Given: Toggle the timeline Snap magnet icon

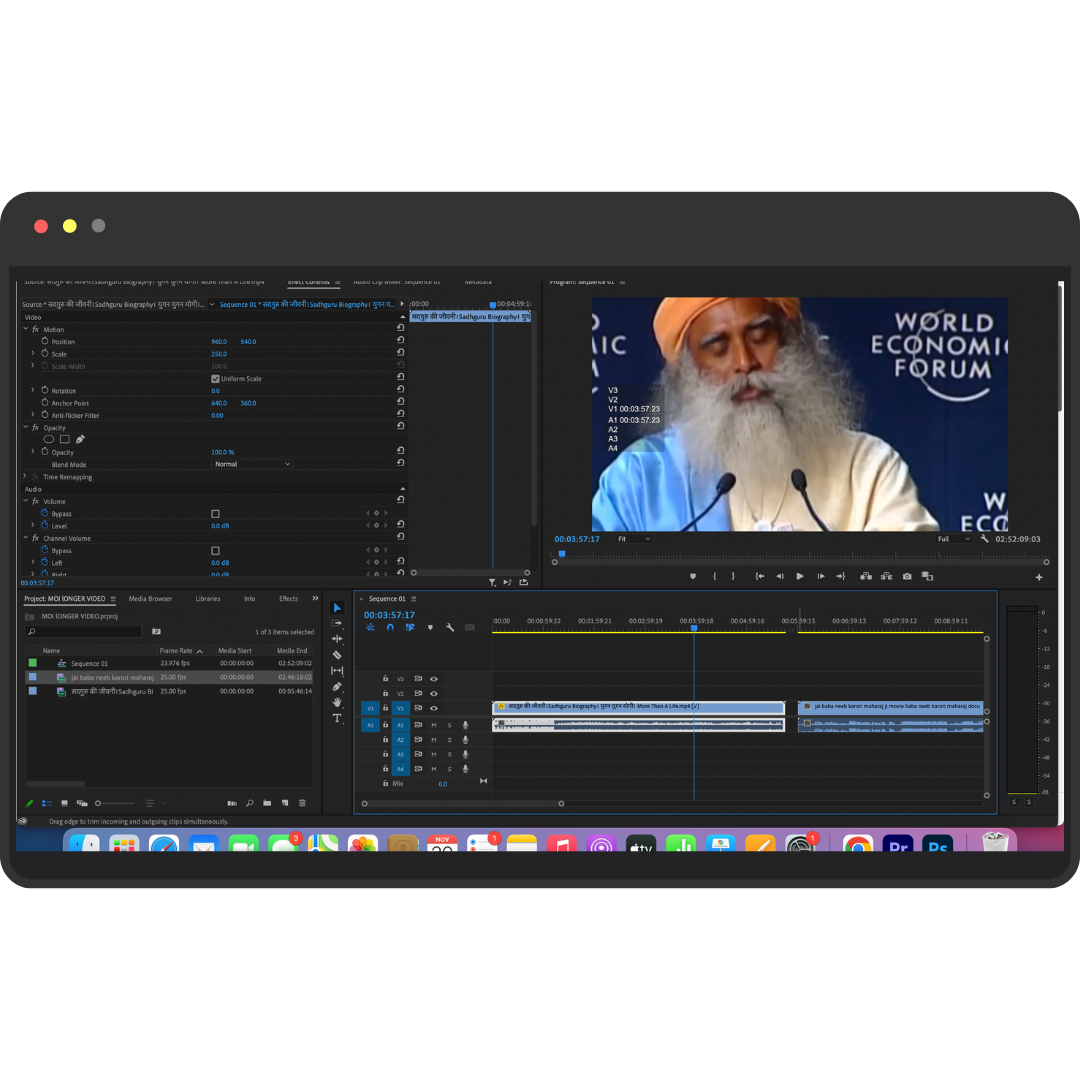Looking at the screenshot, I should 390,628.
